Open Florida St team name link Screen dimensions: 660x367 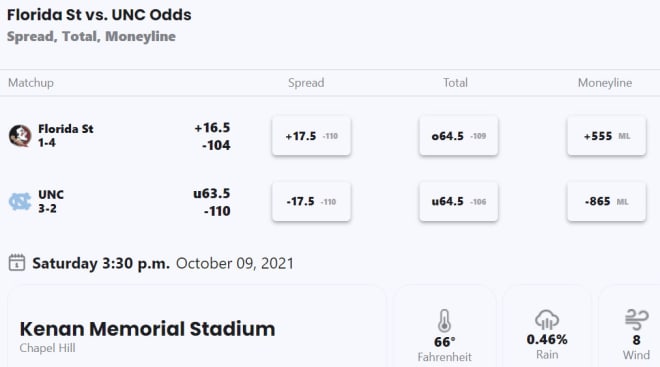coord(66,129)
